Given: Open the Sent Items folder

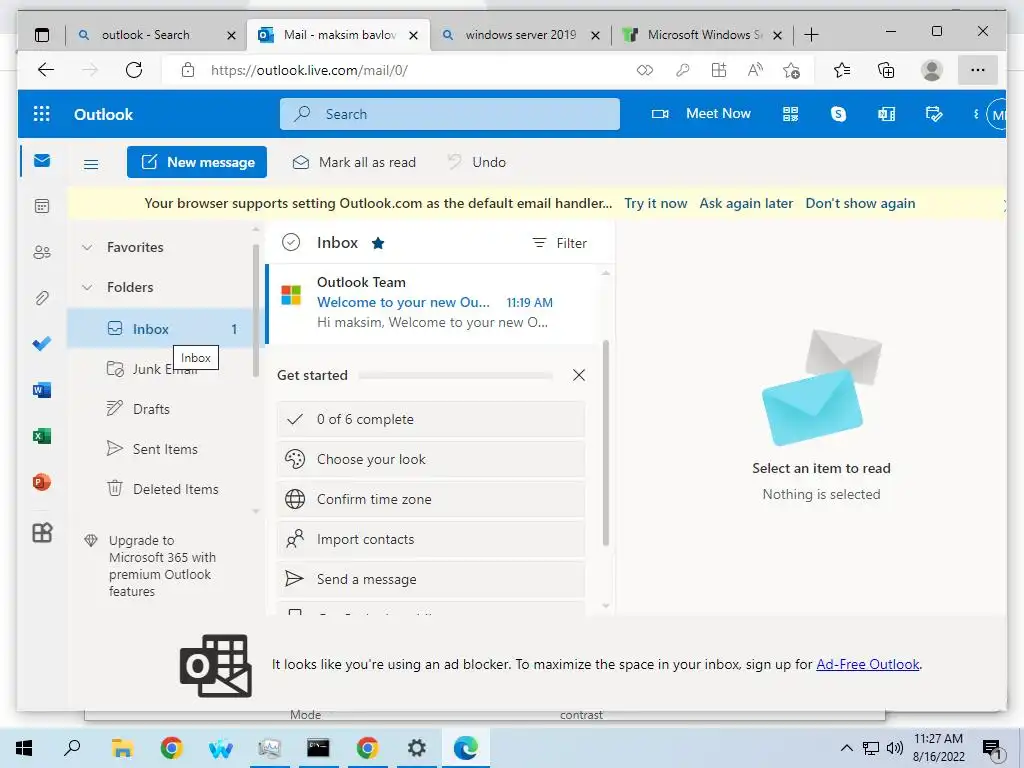Looking at the screenshot, I should click(x=159, y=449).
